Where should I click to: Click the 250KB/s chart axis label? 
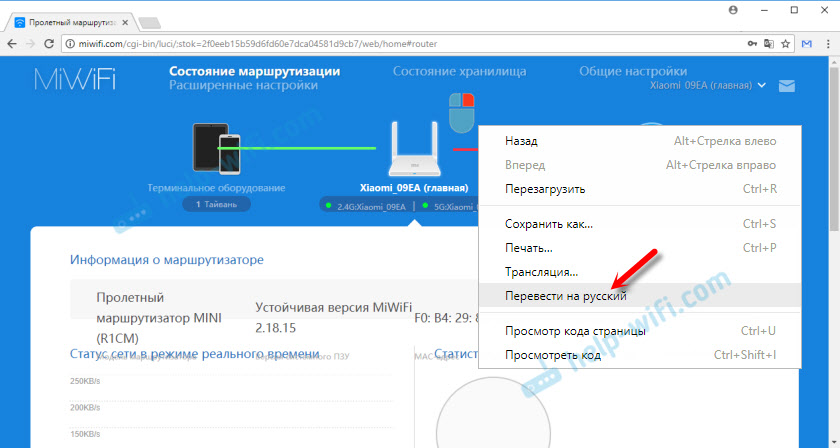pyautogui.click(x=85, y=381)
